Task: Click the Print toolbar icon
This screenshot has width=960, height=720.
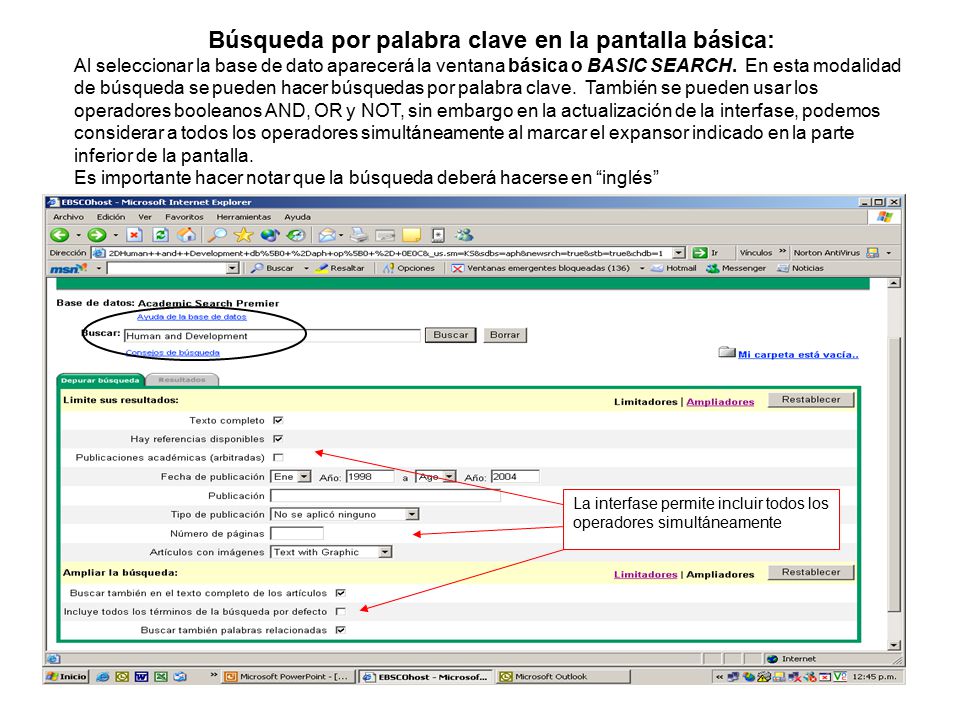Action: pos(359,235)
